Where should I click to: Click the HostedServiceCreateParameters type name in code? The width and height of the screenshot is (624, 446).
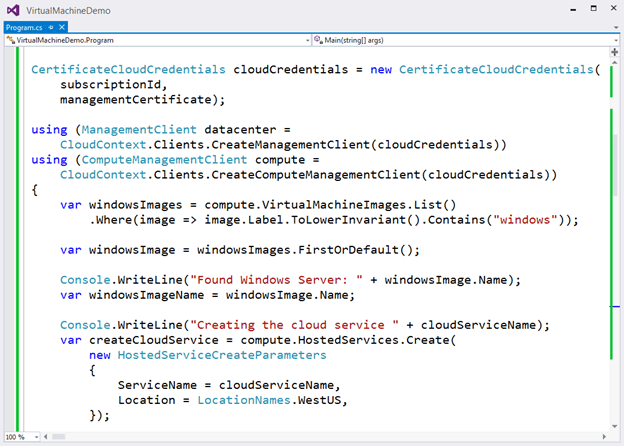coord(222,355)
